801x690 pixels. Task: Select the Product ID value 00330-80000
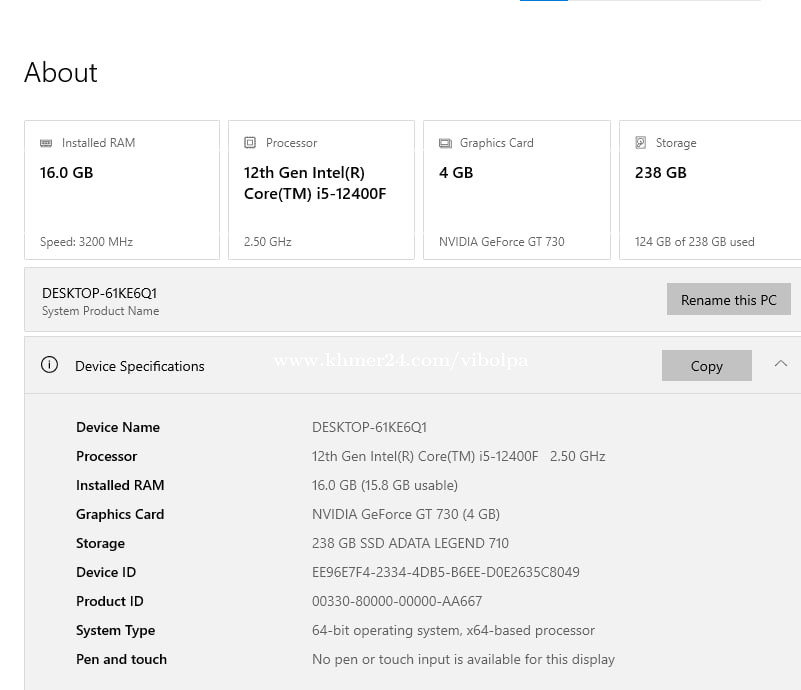point(397,601)
